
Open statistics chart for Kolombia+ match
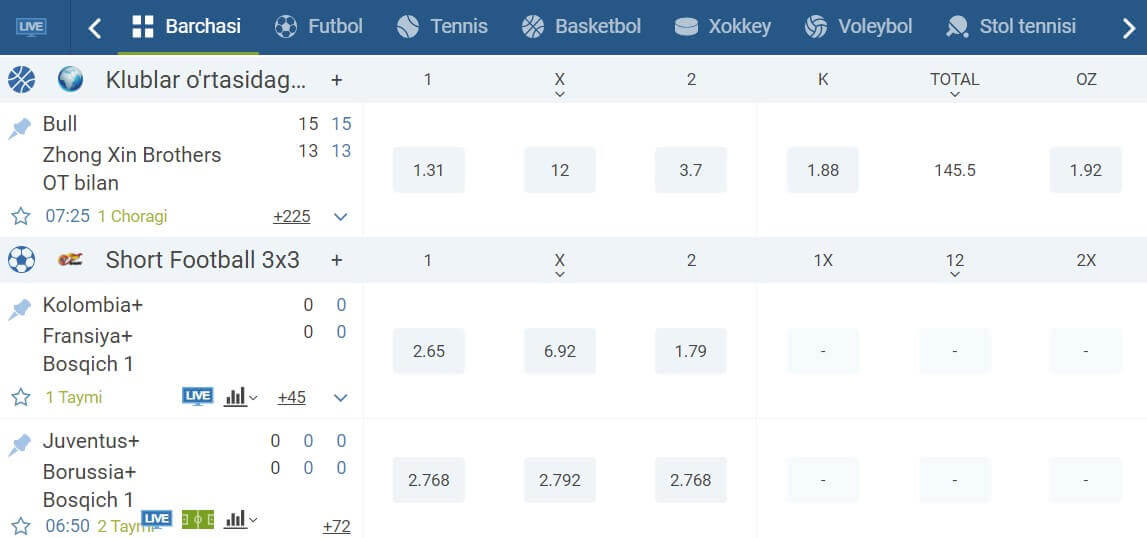point(241,397)
